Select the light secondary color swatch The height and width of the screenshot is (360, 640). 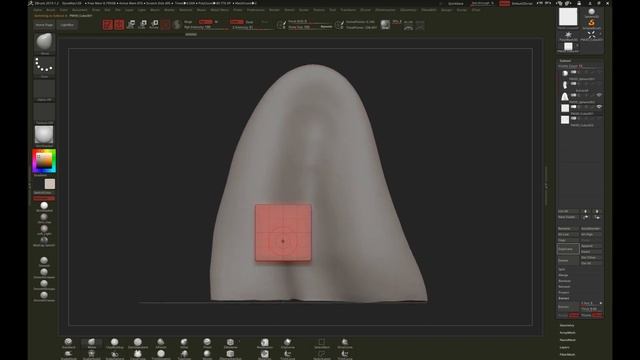pyautogui.click(x=50, y=184)
